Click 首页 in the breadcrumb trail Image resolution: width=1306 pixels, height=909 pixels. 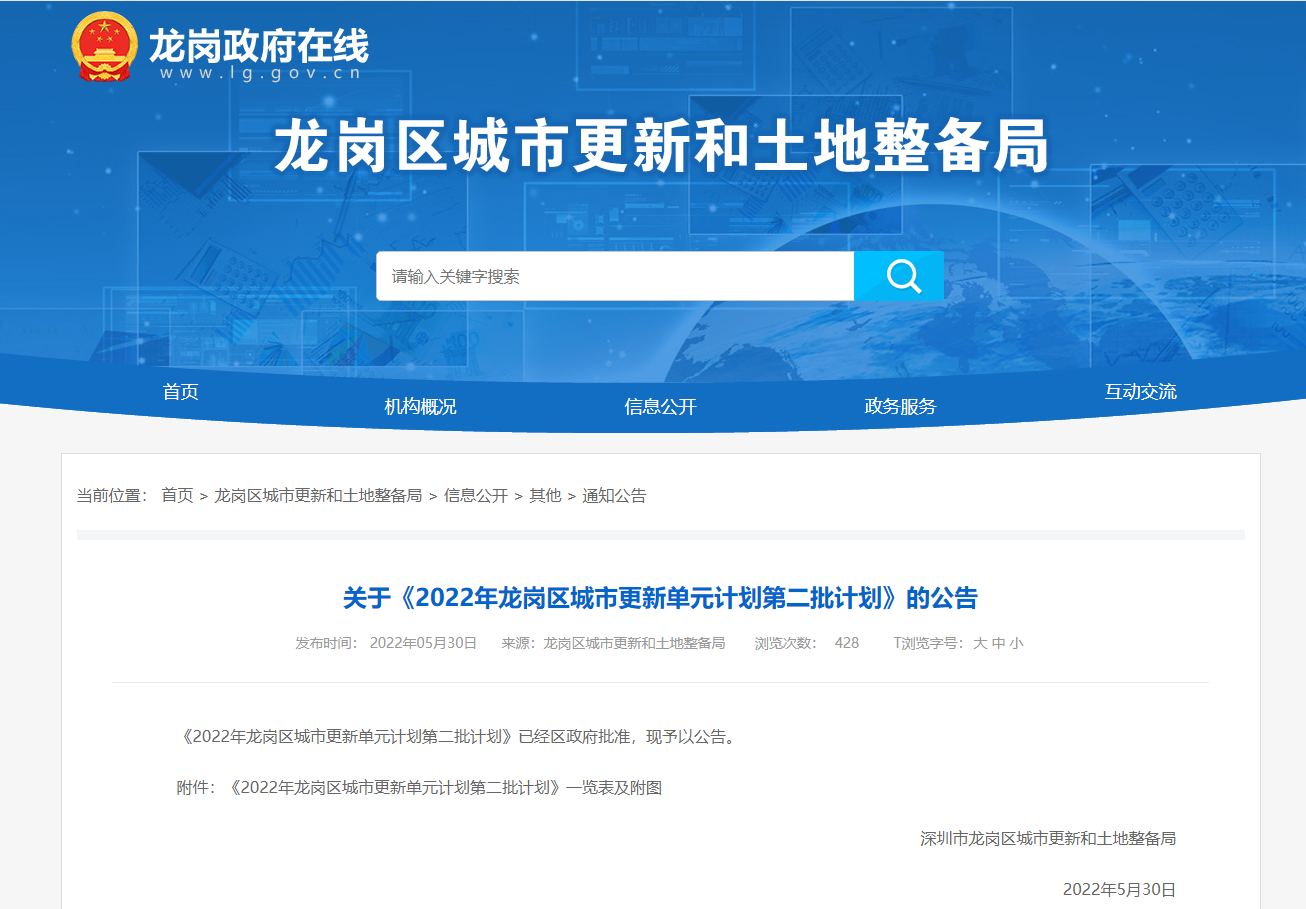tap(177, 496)
